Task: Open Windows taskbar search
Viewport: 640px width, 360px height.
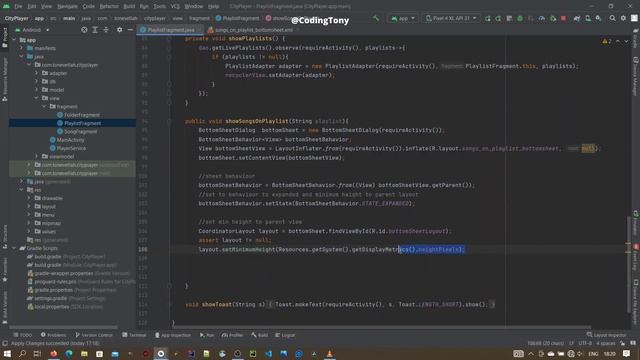Action: pyautogui.click(x=22, y=353)
